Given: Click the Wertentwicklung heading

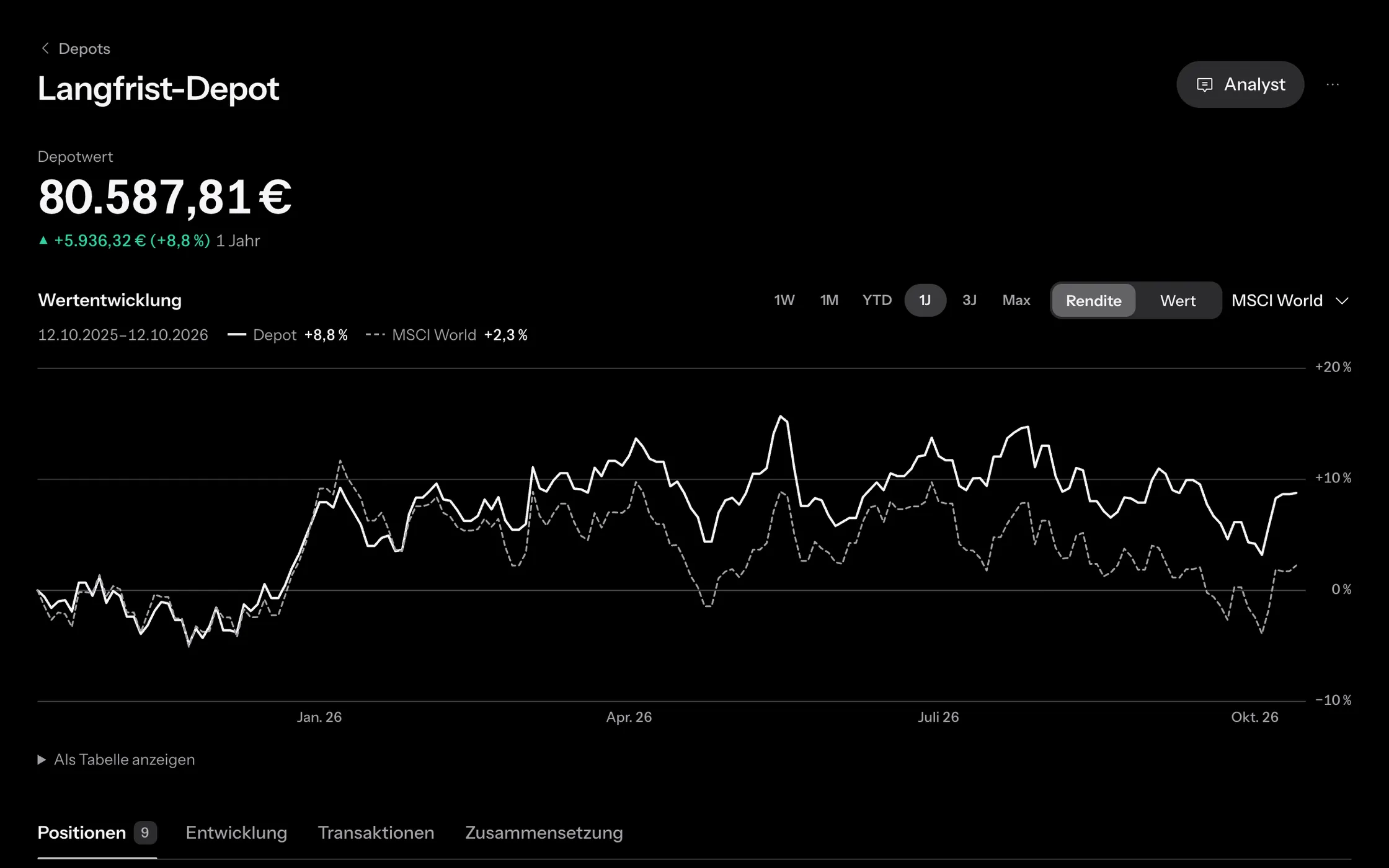Looking at the screenshot, I should point(110,300).
